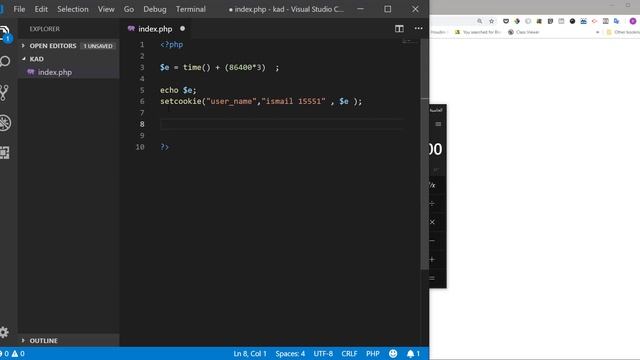
Task: Expand hidden bookmarks chevron in browser
Action: click(598, 32)
